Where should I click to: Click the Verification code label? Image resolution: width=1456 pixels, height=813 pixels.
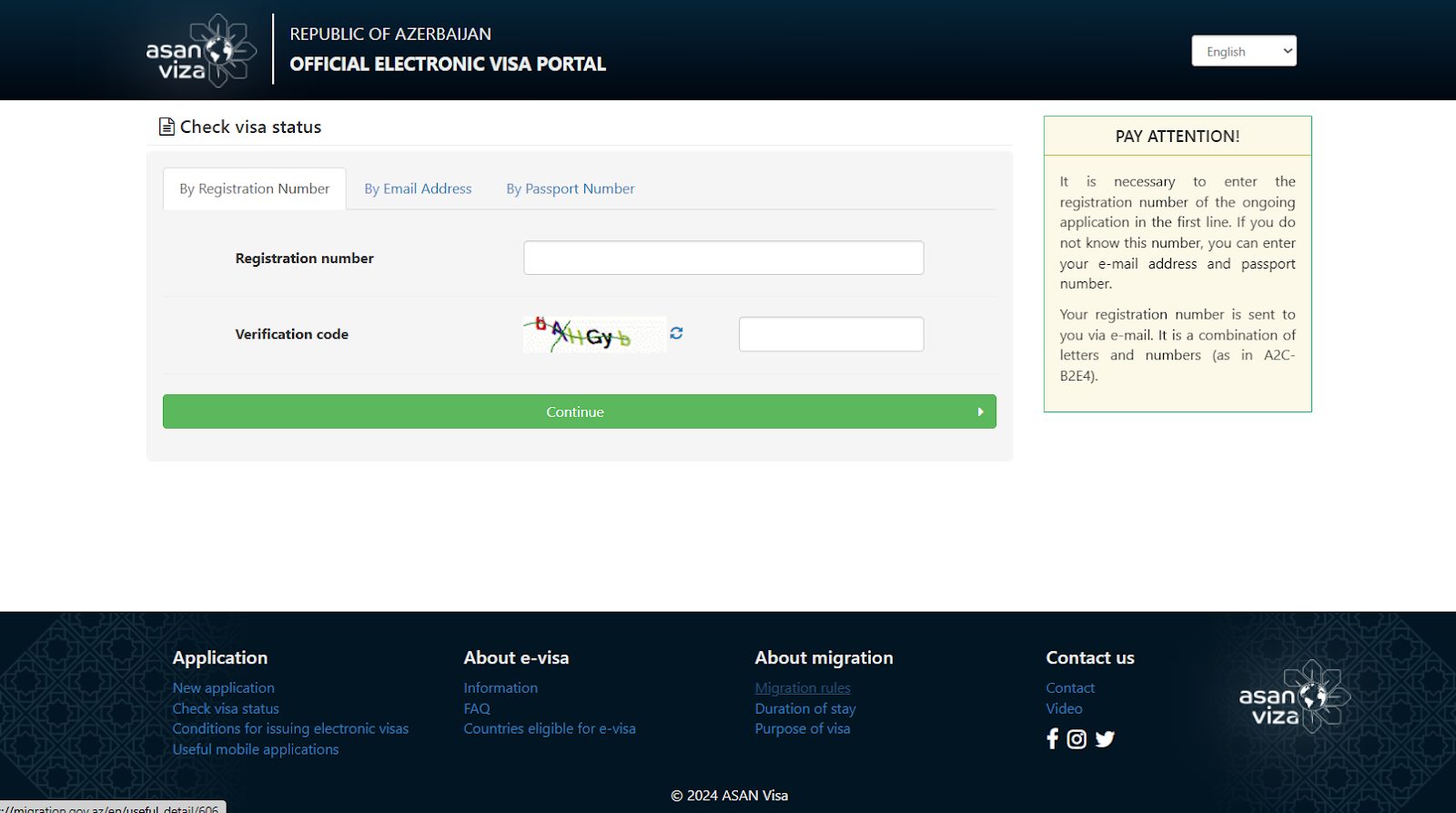(x=291, y=334)
